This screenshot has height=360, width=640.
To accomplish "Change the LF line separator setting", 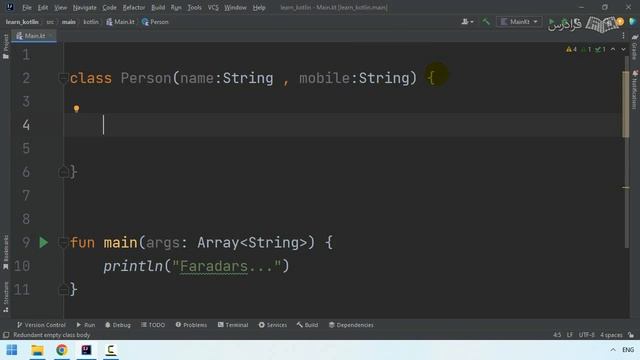I will point(570,335).
